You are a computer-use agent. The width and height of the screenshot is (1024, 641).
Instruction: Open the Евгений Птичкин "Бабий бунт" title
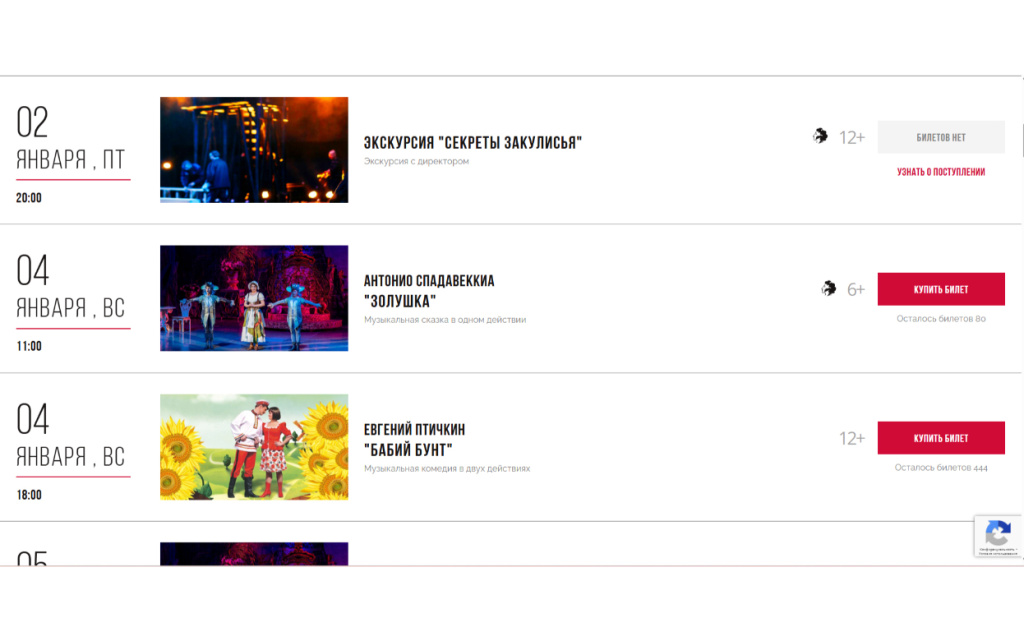[x=414, y=440]
